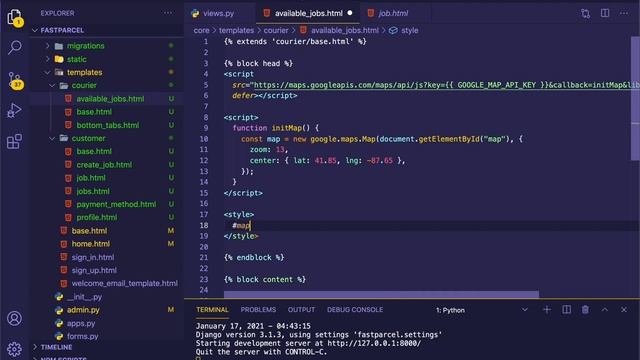
Task: Open jobs.html in the file tree
Action: (x=93, y=191)
